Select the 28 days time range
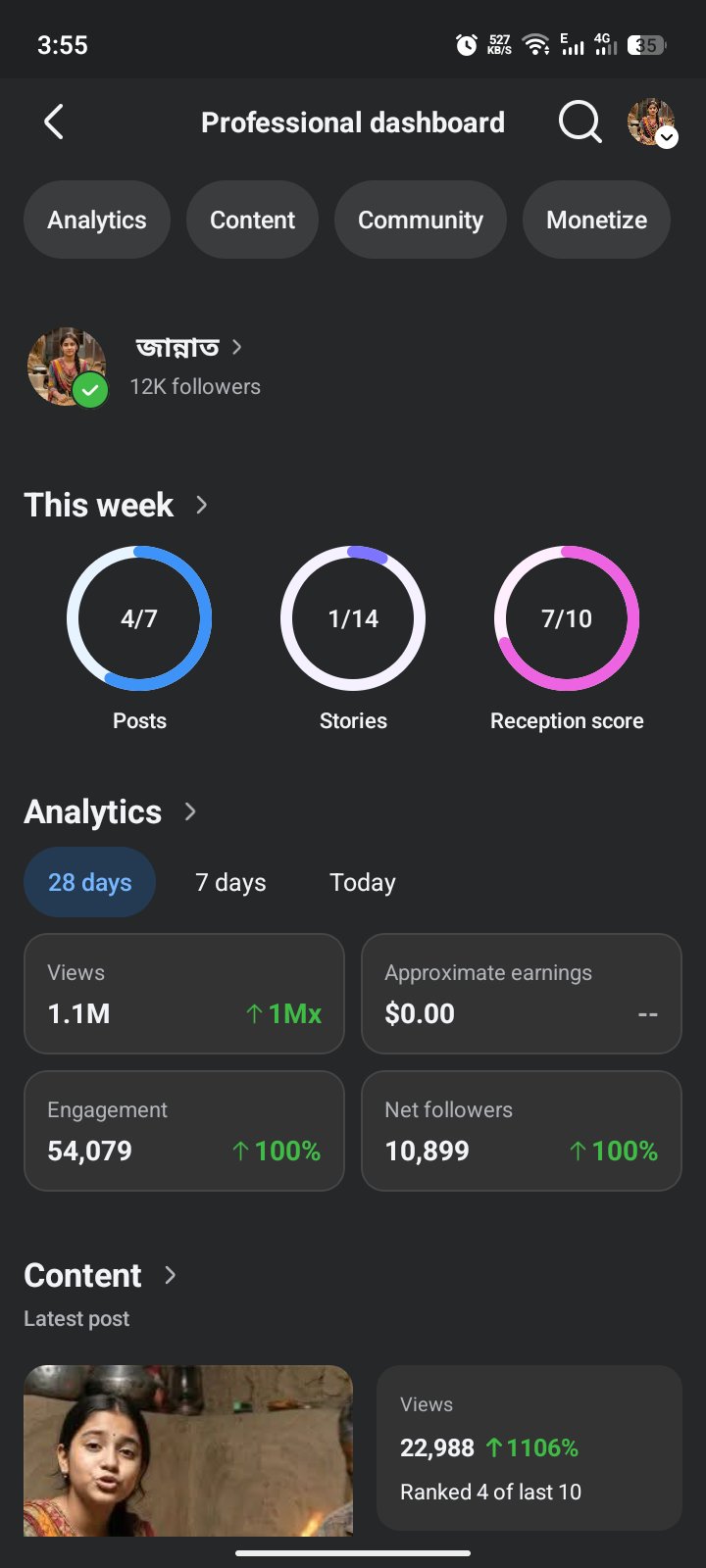Viewport: 706px width, 1568px height. pyautogui.click(x=89, y=882)
